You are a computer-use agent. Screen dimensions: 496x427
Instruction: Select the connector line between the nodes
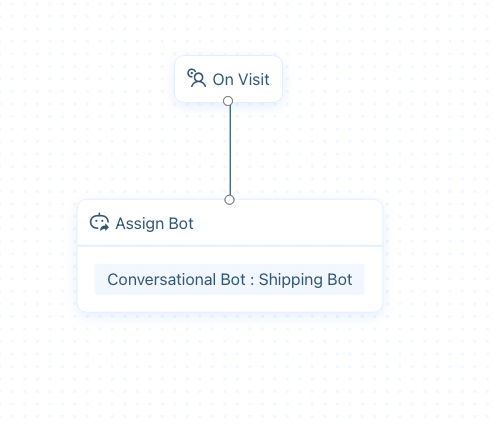tap(230, 151)
